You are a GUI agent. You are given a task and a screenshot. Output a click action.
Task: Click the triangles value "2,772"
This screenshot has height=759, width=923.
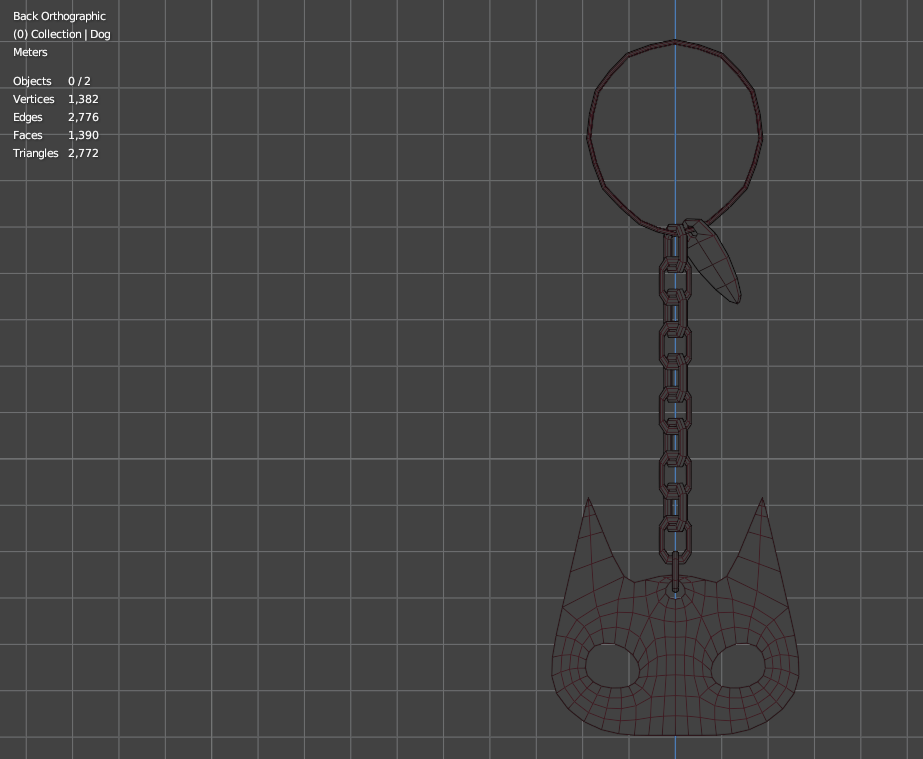pyautogui.click(x=84, y=153)
